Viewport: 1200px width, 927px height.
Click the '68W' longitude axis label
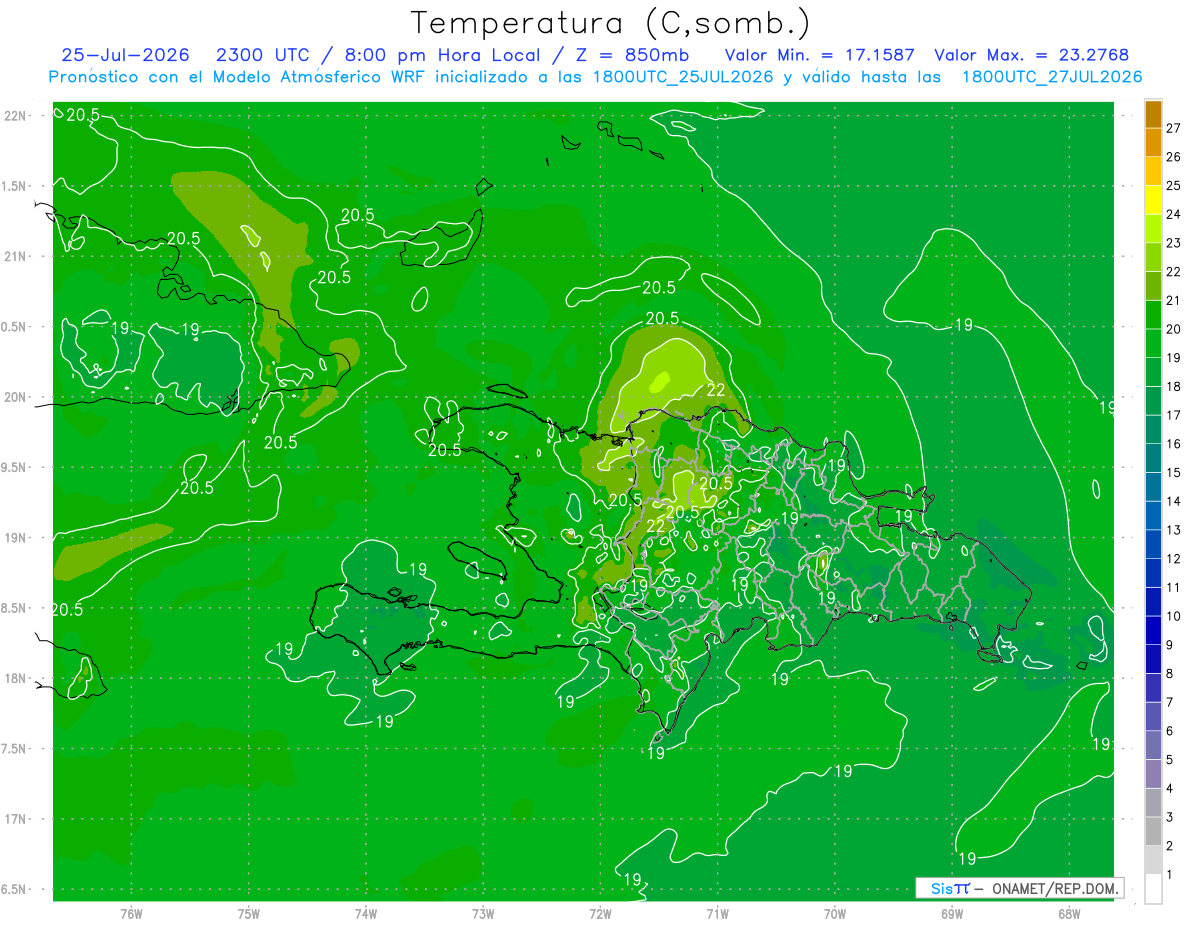tap(1068, 913)
